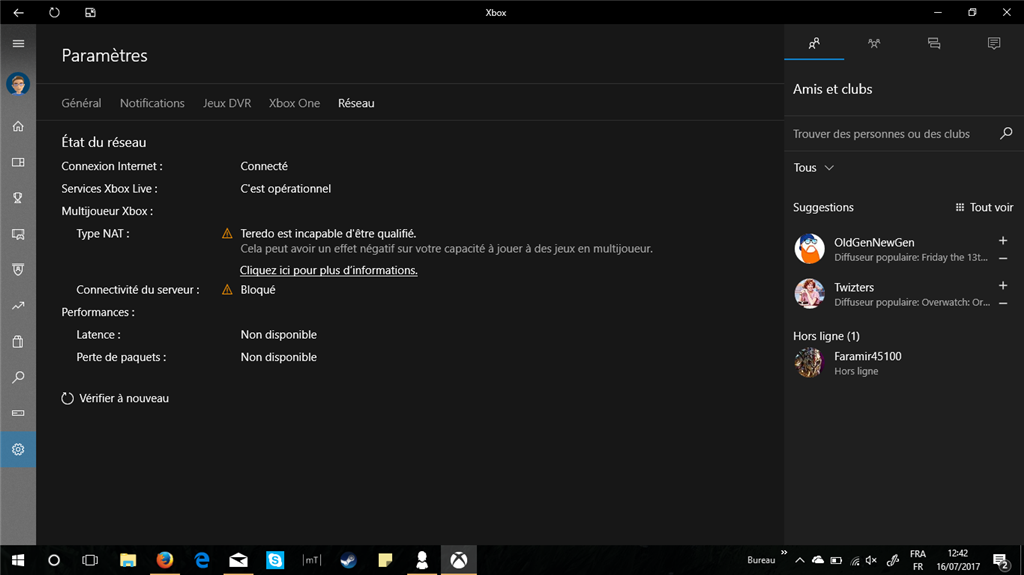
Task: Open the profile avatar in sidebar
Action: tap(18, 84)
